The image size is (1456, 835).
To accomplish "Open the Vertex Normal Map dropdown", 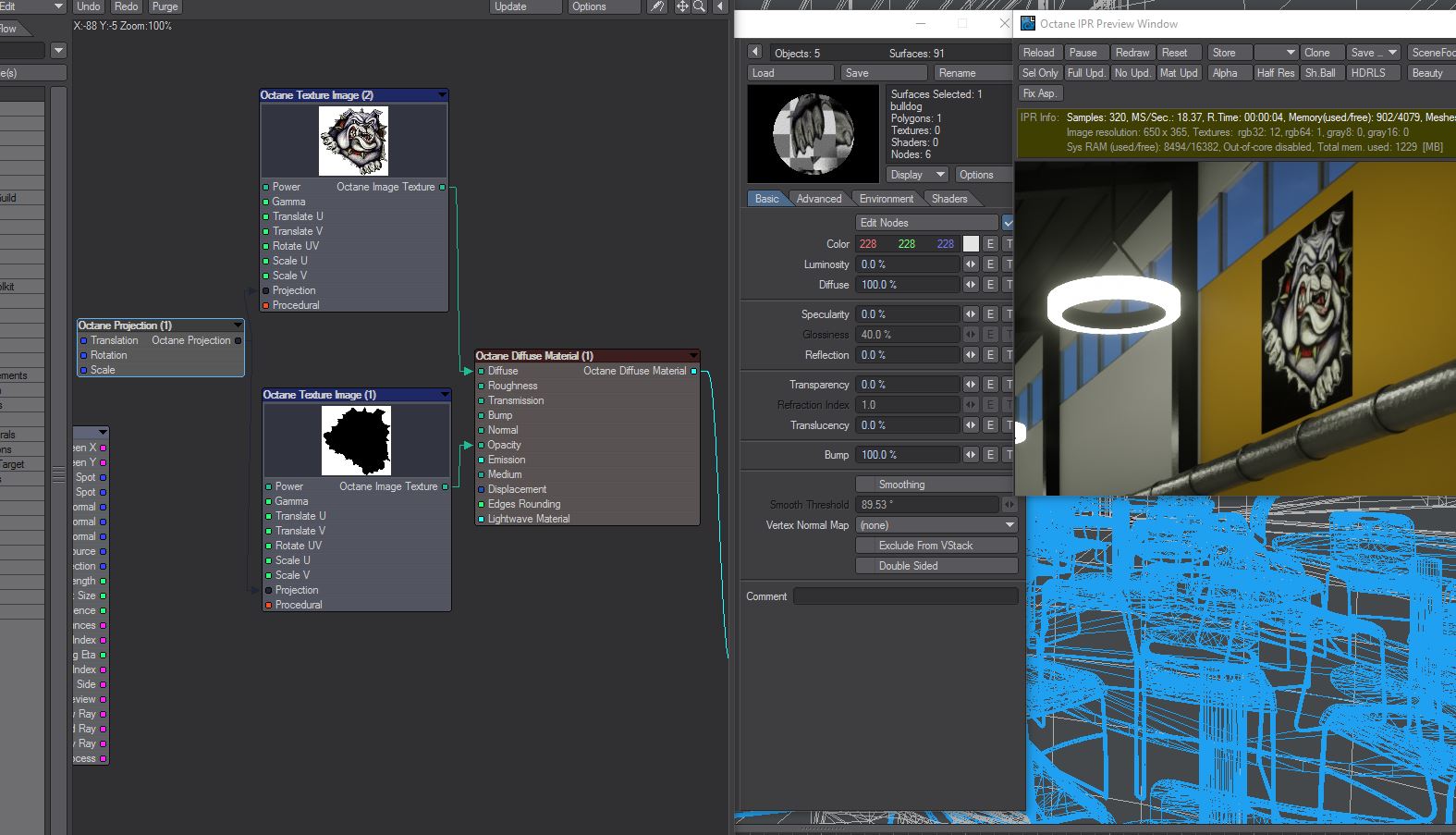I will pos(936,525).
